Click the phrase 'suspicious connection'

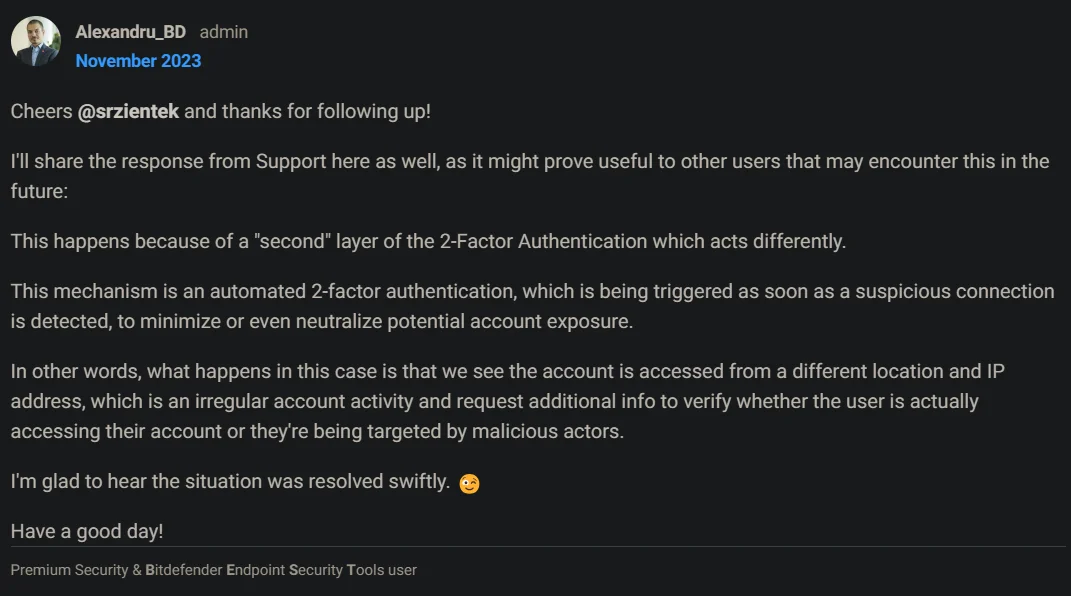[x=955, y=292]
